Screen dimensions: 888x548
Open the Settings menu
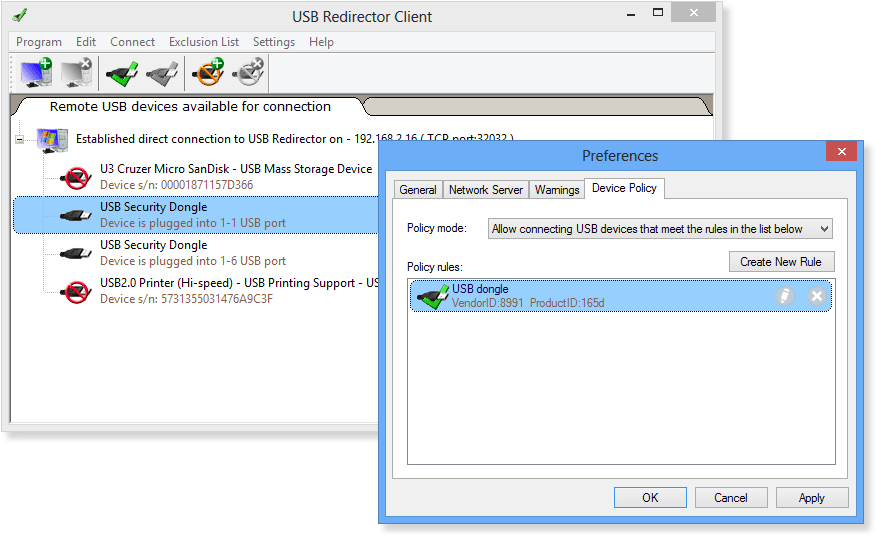(274, 42)
